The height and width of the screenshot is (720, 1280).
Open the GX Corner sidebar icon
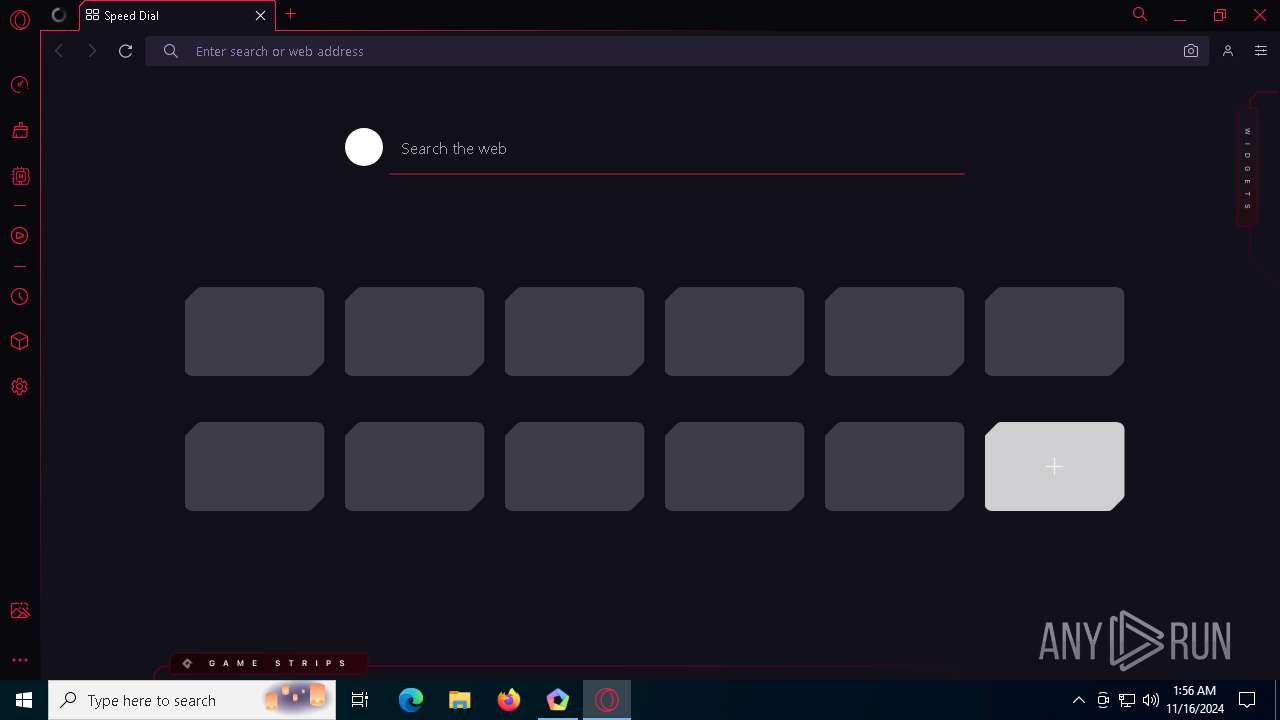(x=20, y=176)
